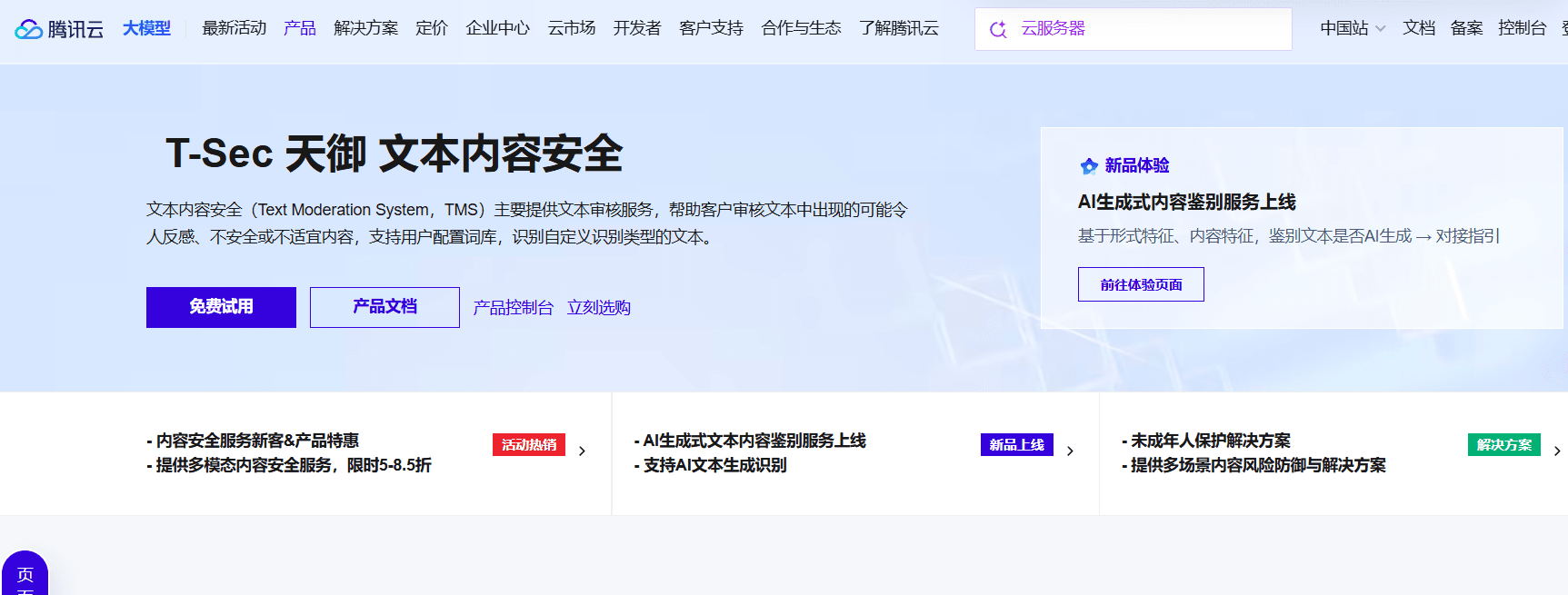
Task: Open the 大模型 menu item
Action: (x=146, y=28)
